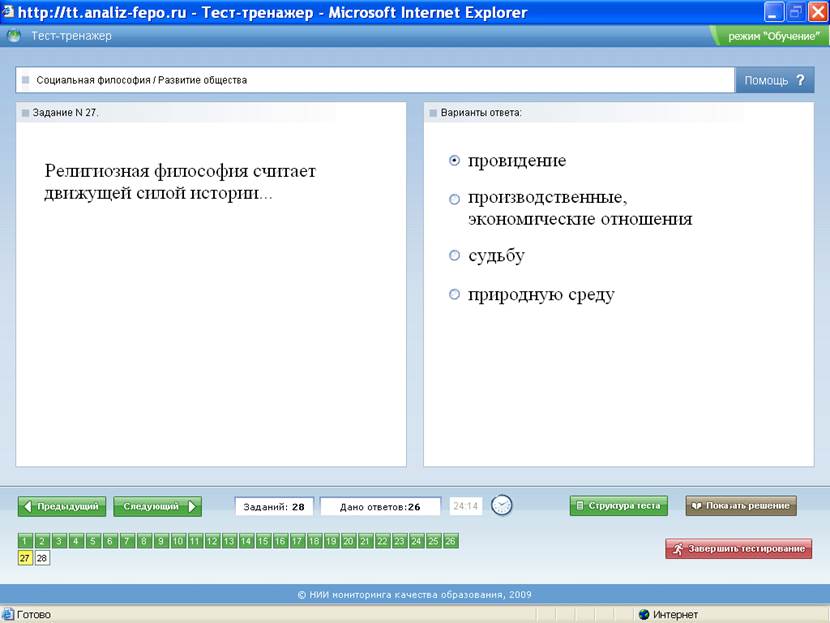The width and height of the screenshot is (830, 623).
Task: Jump to question 3
Action: [59, 541]
